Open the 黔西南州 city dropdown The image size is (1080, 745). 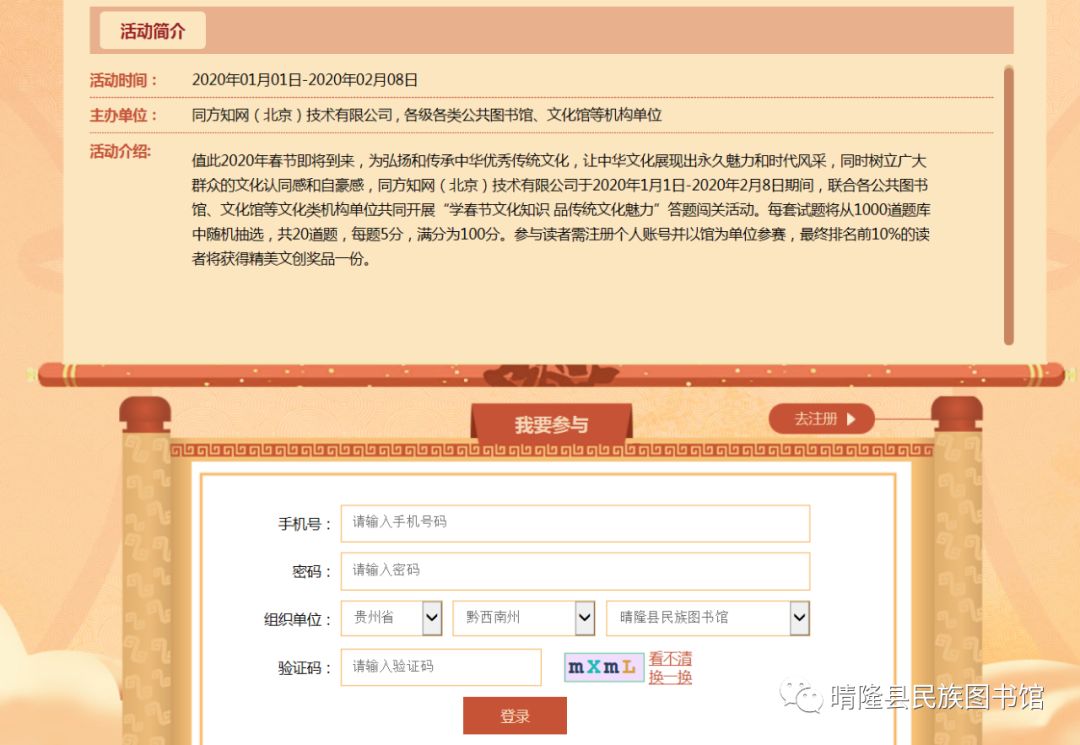coord(523,618)
